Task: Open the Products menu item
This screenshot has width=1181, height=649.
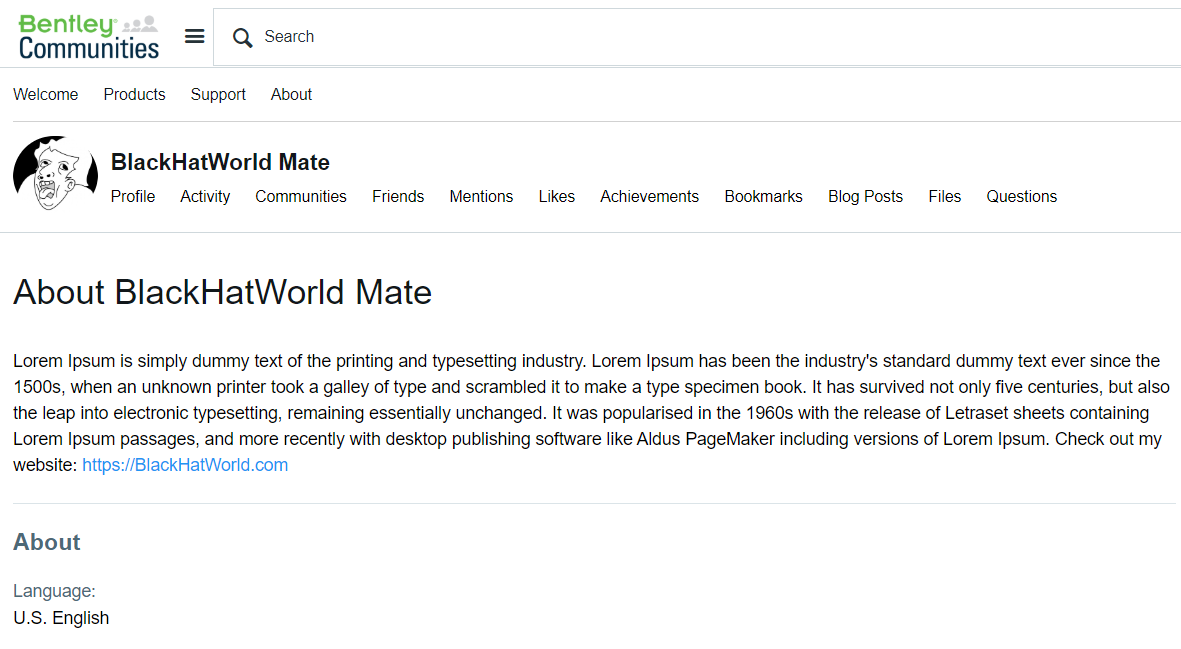Action: coord(134,95)
